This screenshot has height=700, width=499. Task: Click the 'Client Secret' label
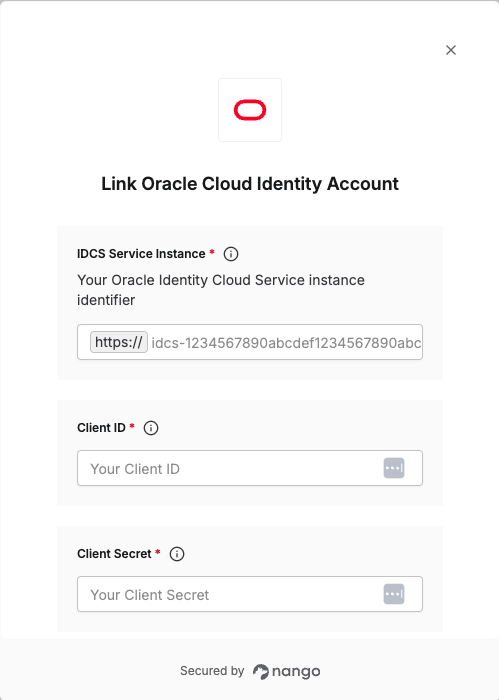click(x=114, y=554)
